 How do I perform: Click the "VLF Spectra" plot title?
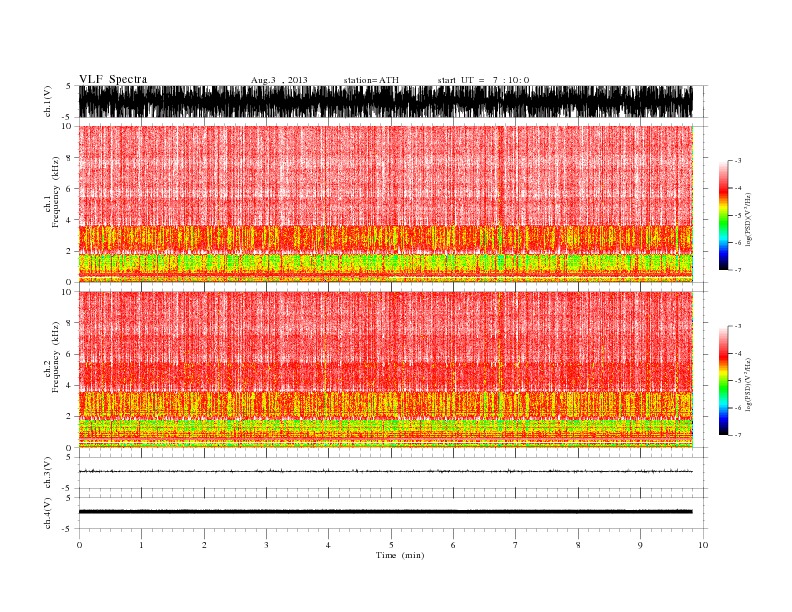(x=113, y=79)
